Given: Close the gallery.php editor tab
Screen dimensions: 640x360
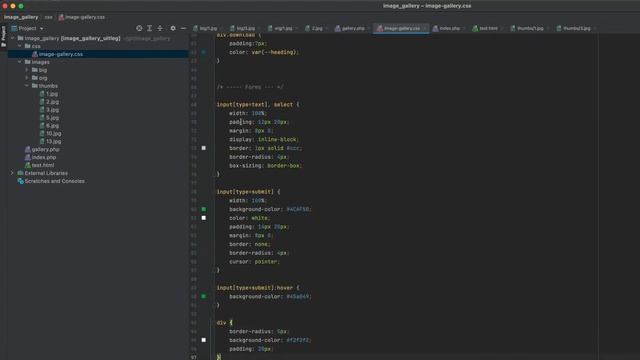Looking at the screenshot, I should click(369, 29).
